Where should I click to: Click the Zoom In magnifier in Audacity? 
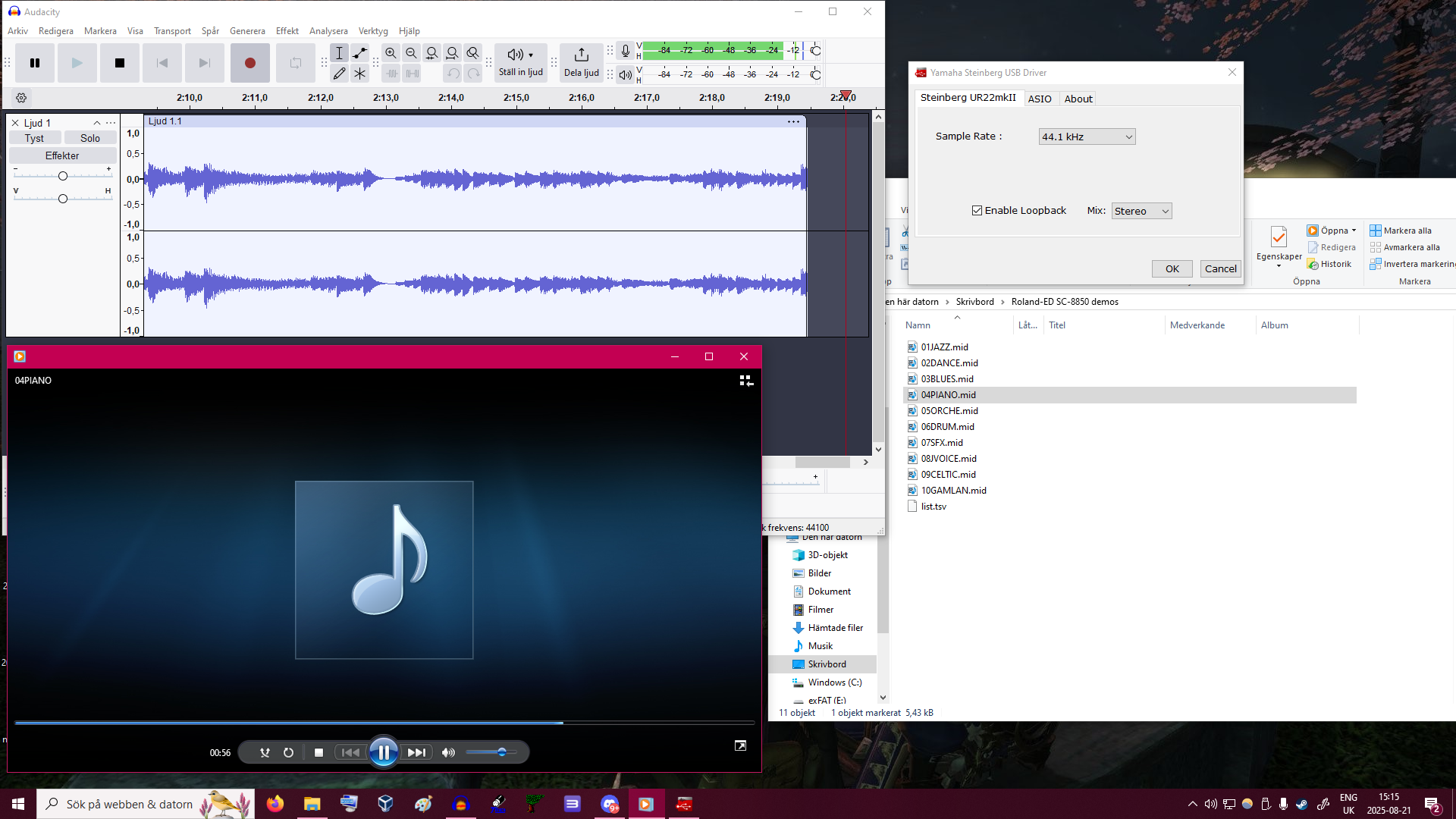pyautogui.click(x=391, y=53)
